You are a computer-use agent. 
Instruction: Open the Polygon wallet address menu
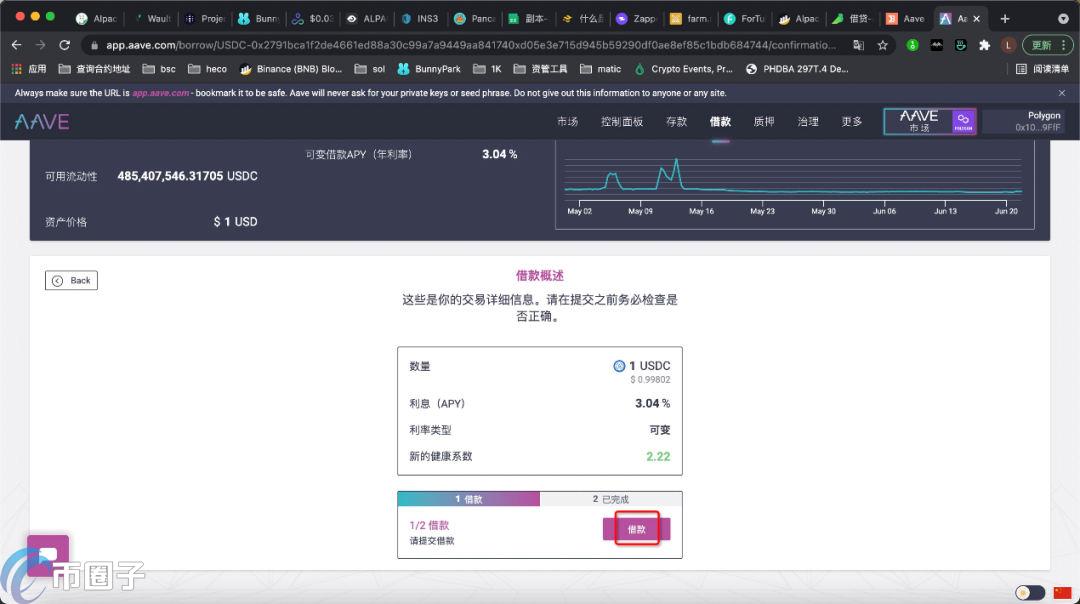point(1024,121)
